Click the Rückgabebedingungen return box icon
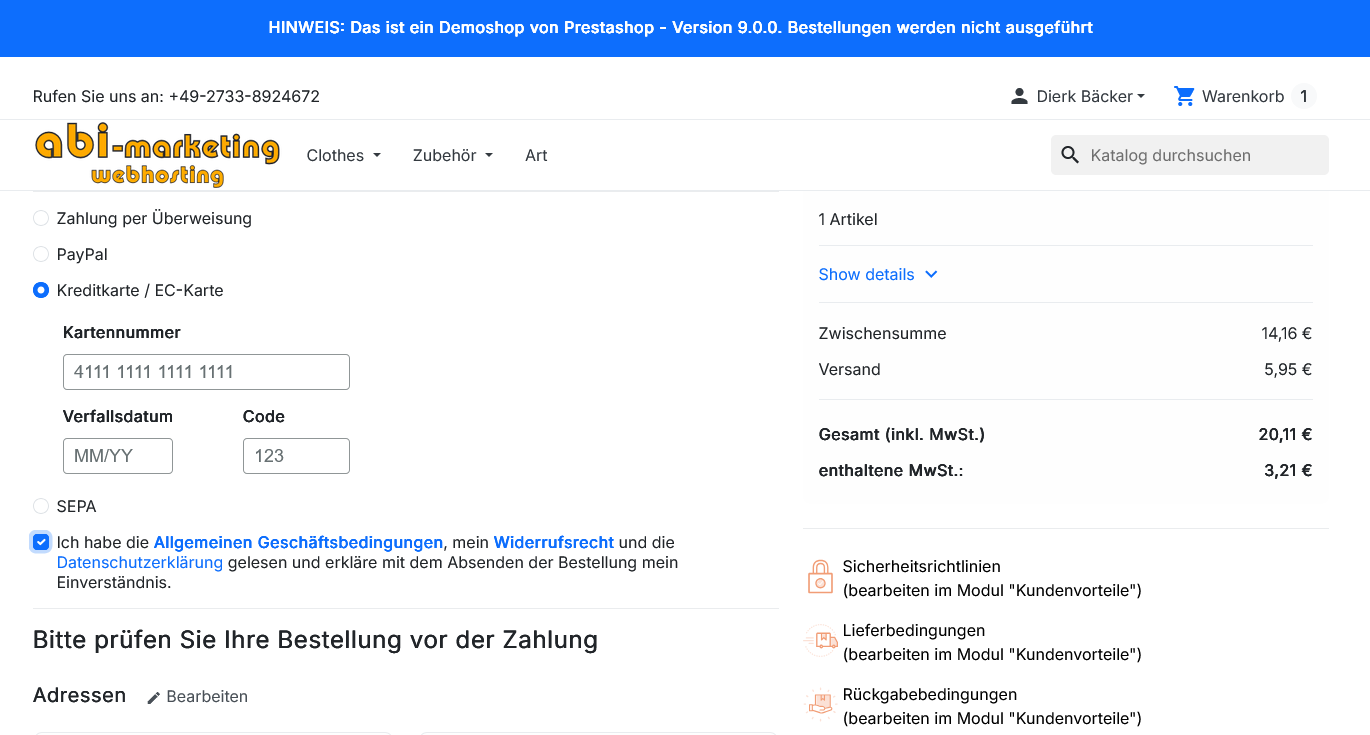This screenshot has width=1370, height=735. (820, 705)
